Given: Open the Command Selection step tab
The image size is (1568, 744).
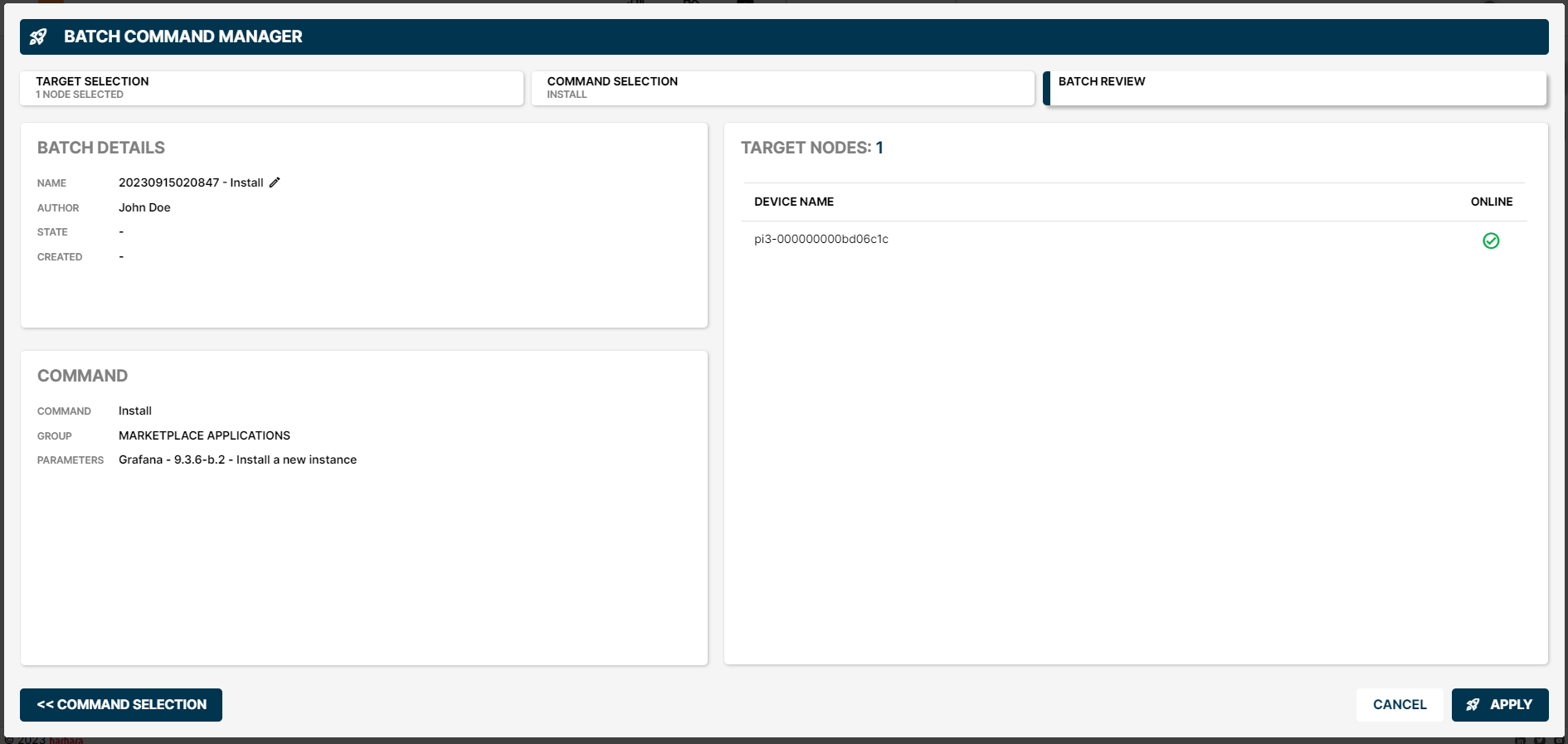Looking at the screenshot, I should click(782, 88).
